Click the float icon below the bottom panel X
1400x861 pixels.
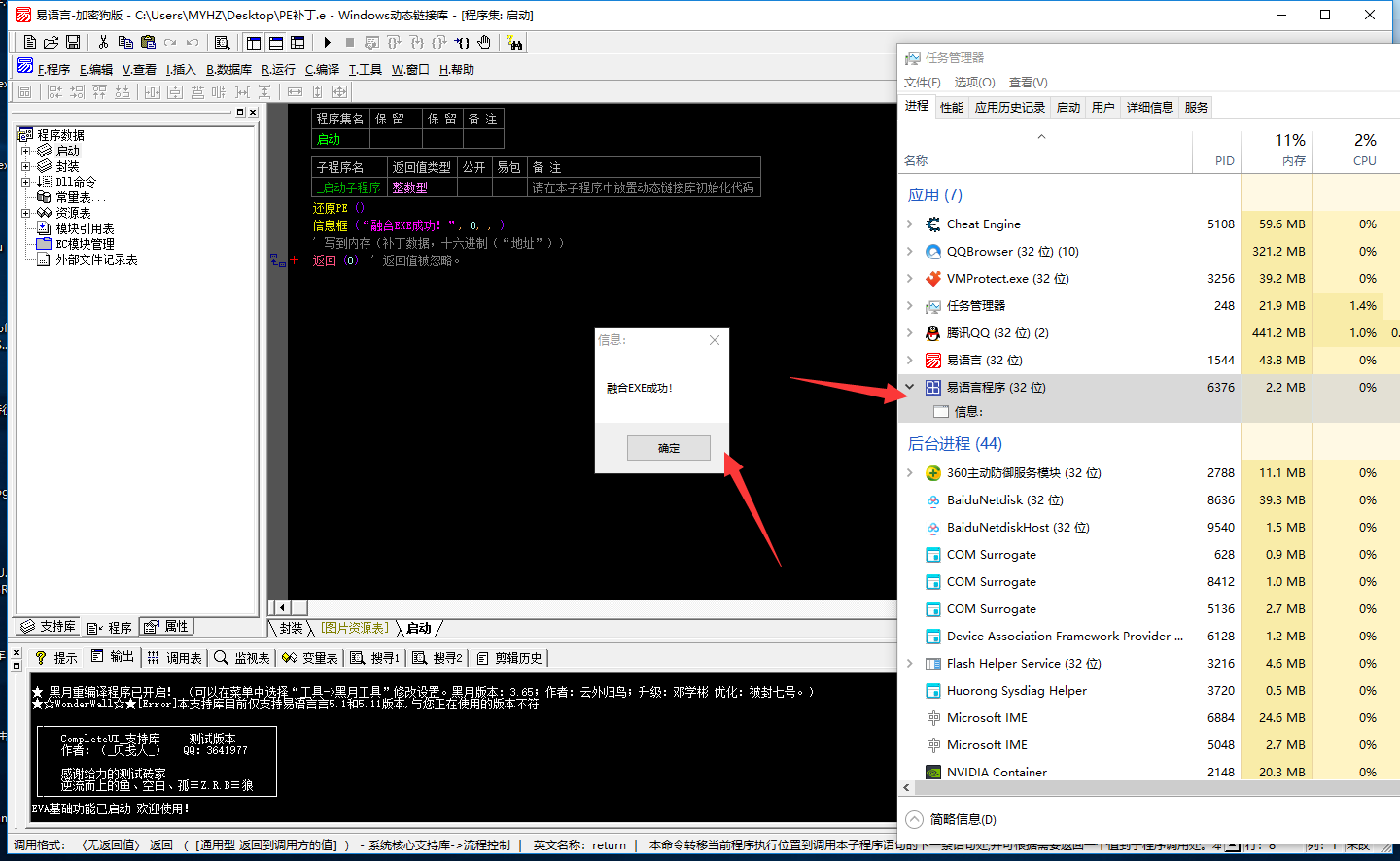pyautogui.click(x=17, y=666)
